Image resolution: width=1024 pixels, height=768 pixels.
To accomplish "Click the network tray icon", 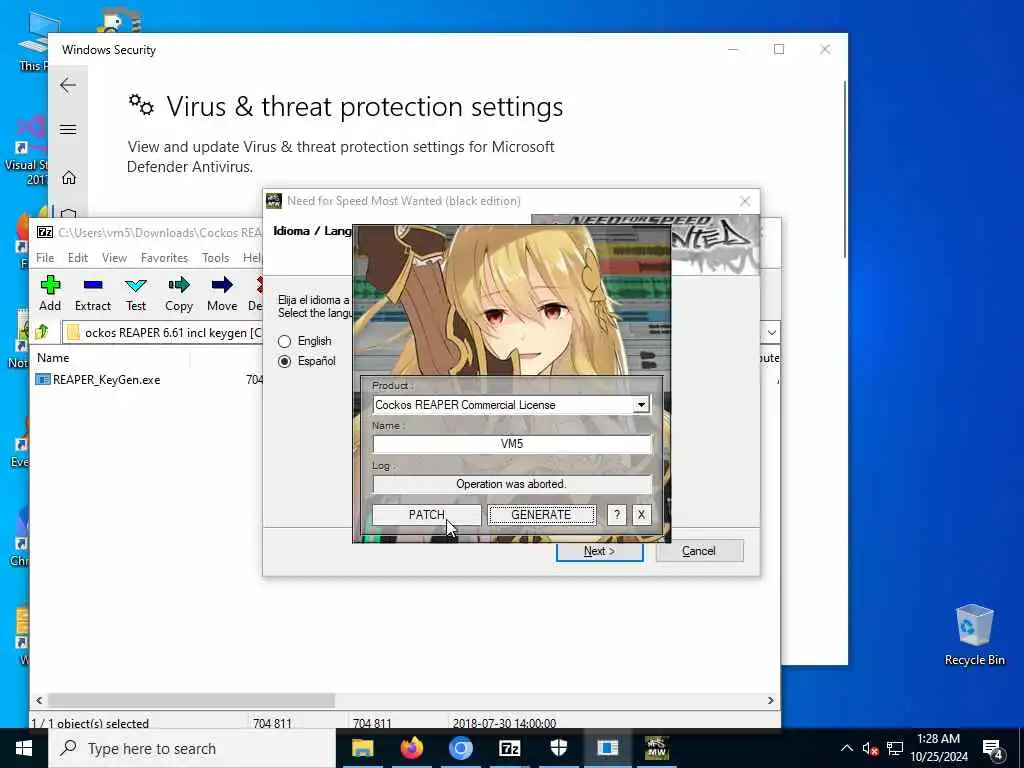I will 895,749.
